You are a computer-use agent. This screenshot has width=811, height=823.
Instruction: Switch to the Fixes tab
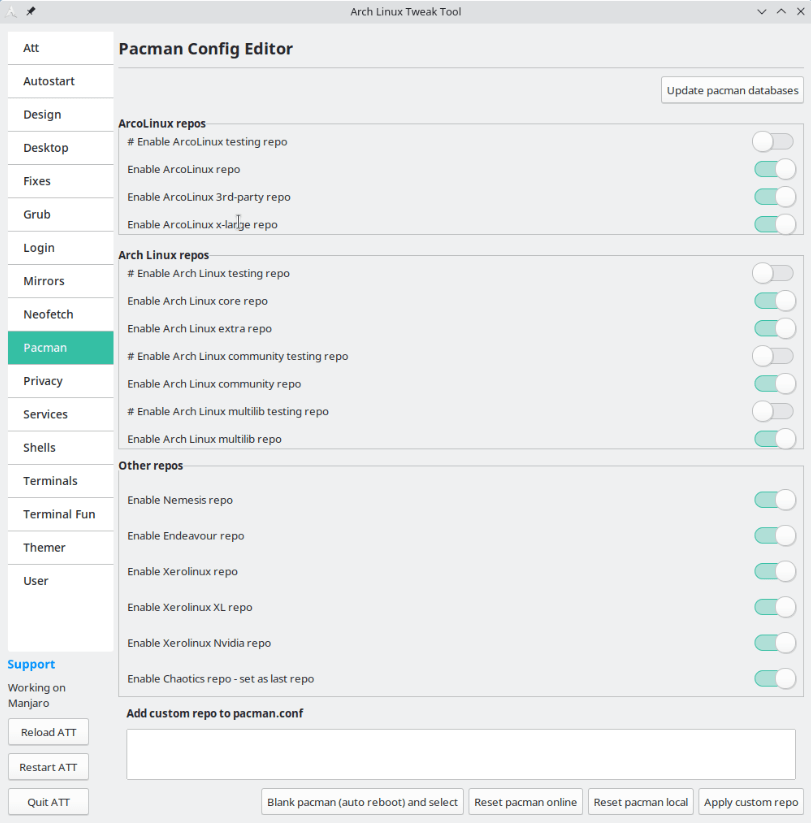(x=60, y=181)
